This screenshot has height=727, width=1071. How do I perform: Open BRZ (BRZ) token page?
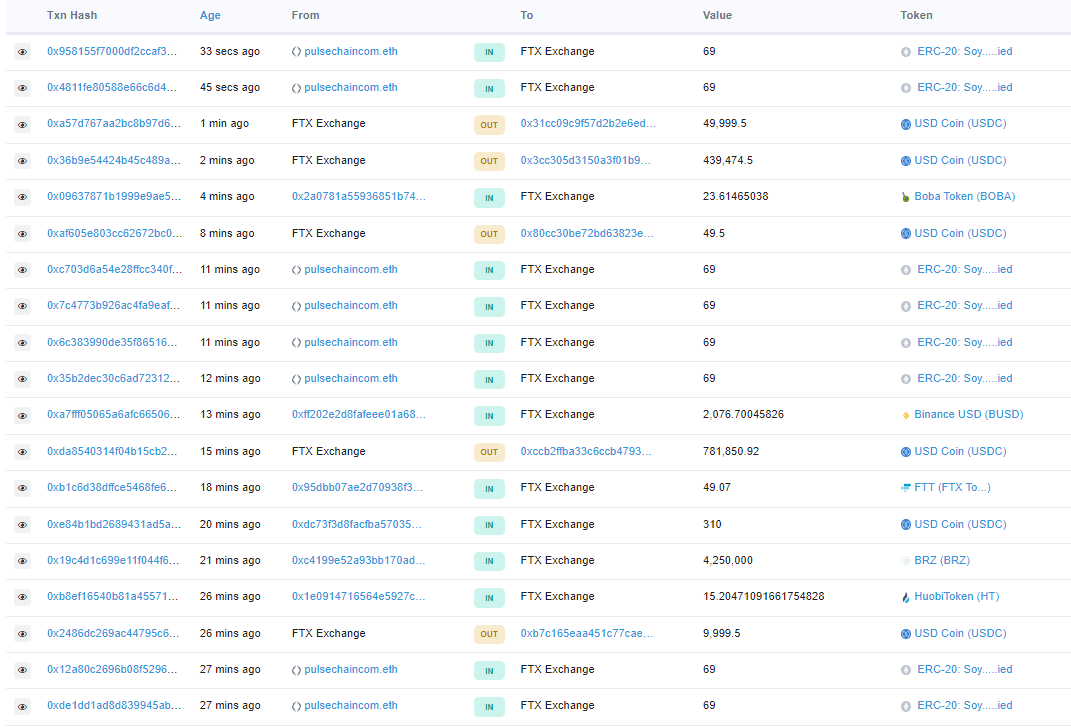click(942, 560)
